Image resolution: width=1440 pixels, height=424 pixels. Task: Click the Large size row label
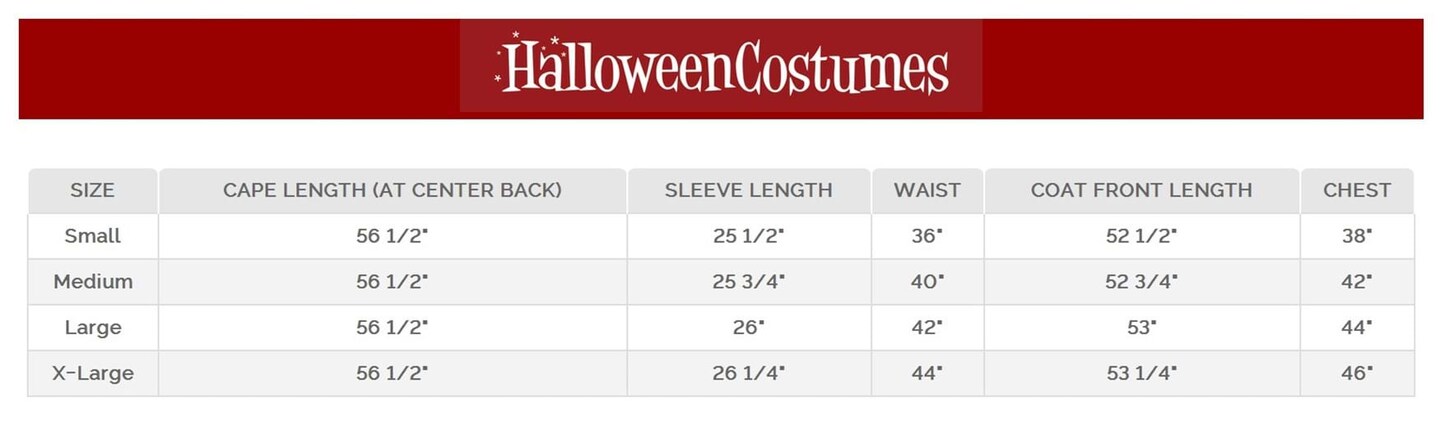pos(92,328)
